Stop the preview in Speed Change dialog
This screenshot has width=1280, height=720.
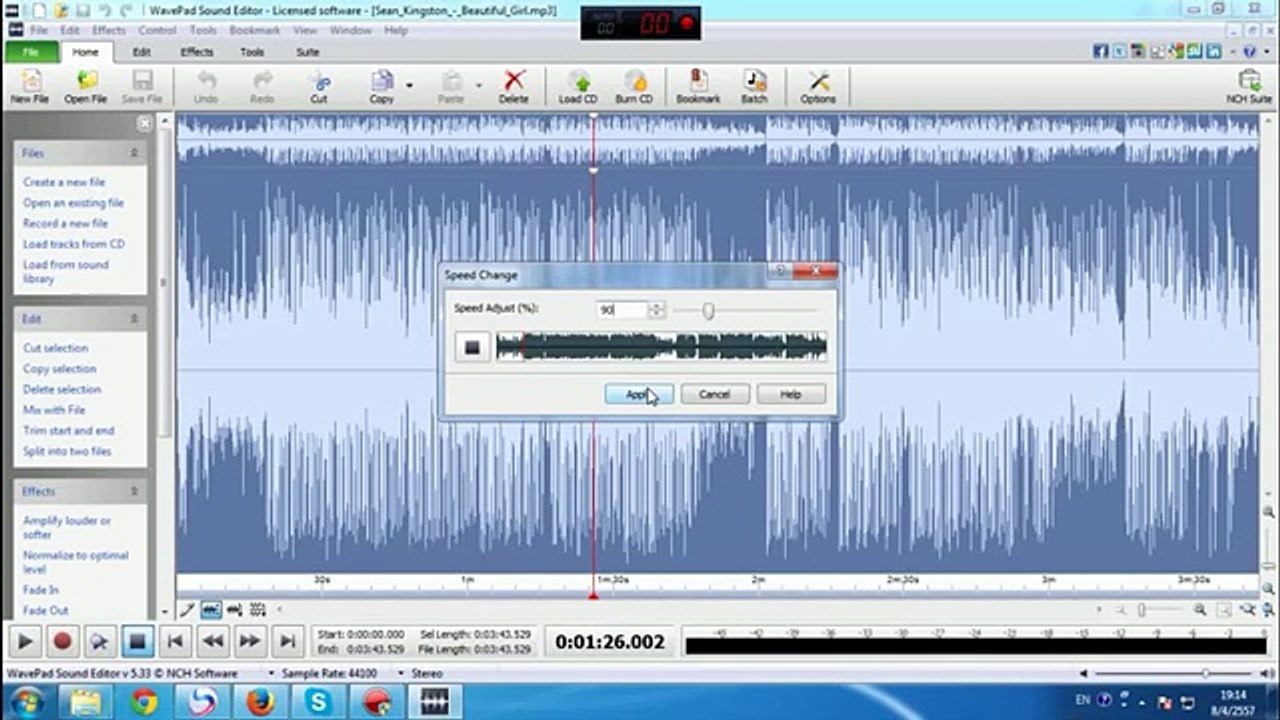[x=472, y=347]
